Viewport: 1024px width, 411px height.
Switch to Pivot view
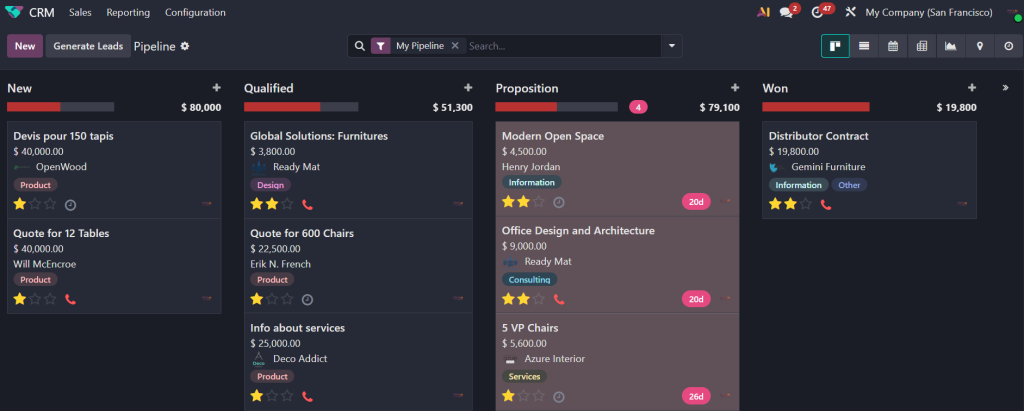tap(922, 46)
